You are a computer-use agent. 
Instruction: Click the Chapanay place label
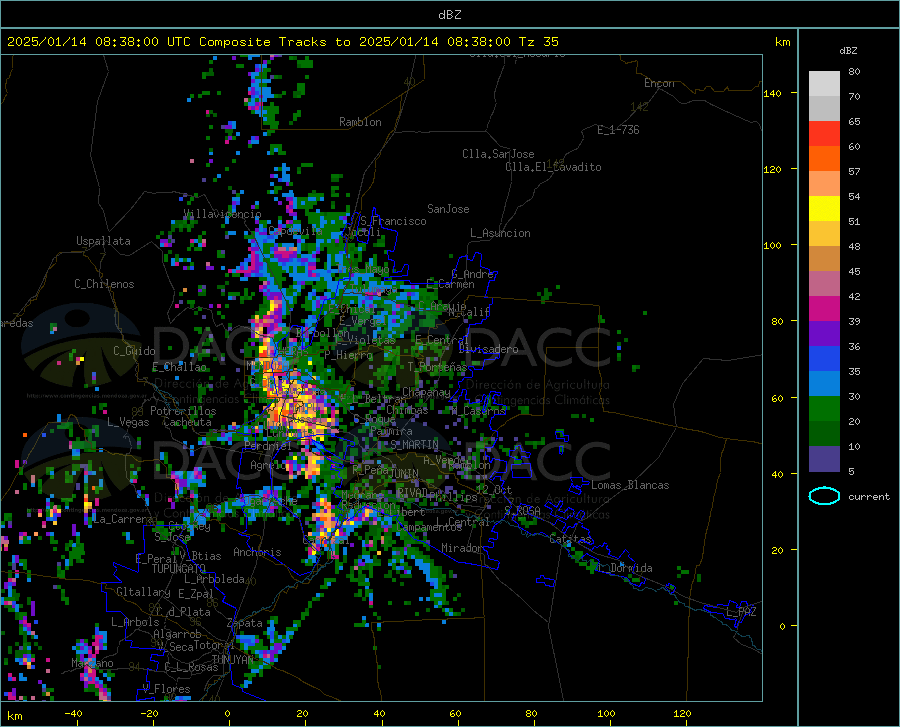click(x=426, y=392)
